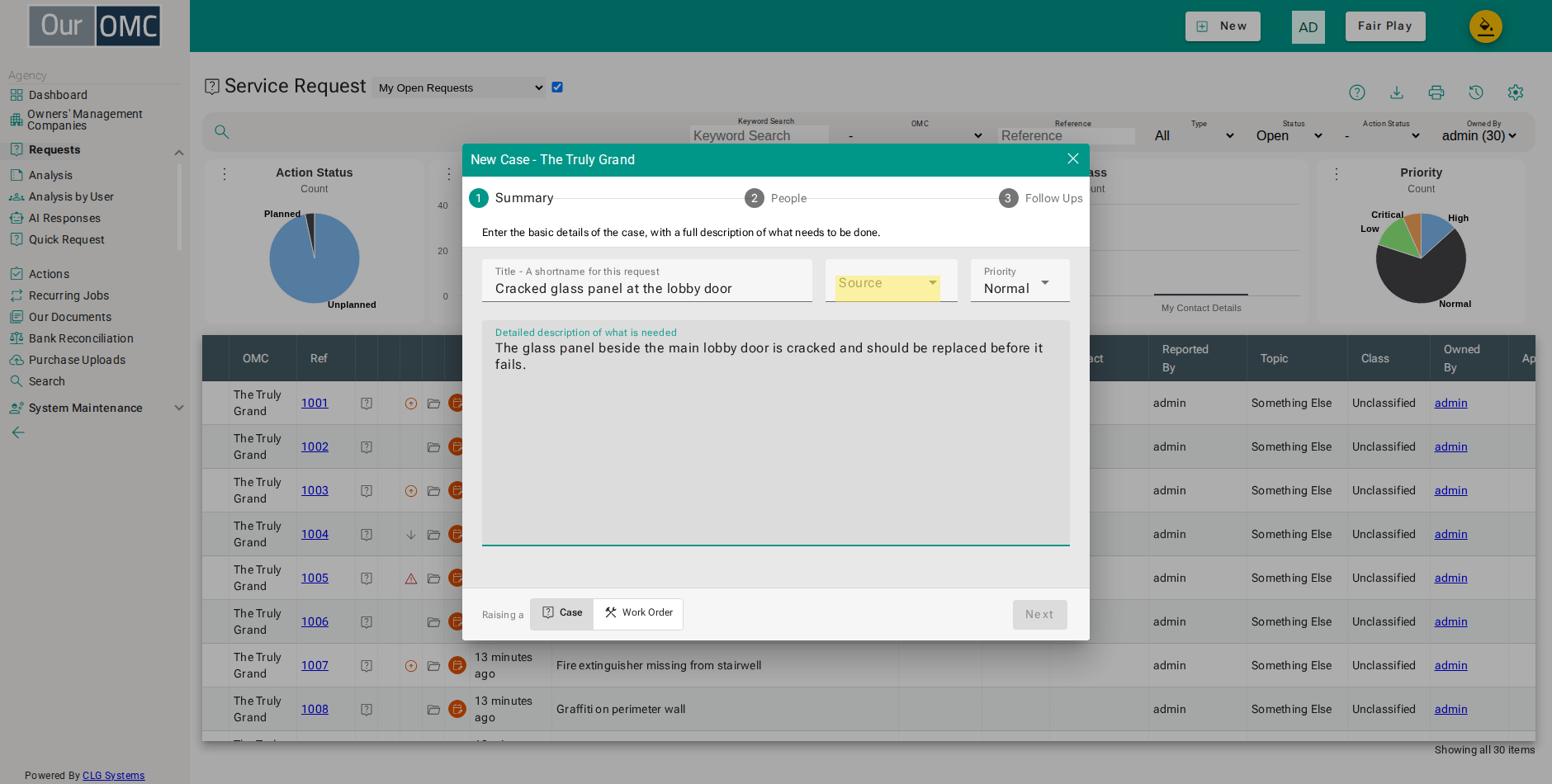Screen dimensions: 1552x784
Task: Open the Status Open filter dropdown
Action: coord(1289,135)
